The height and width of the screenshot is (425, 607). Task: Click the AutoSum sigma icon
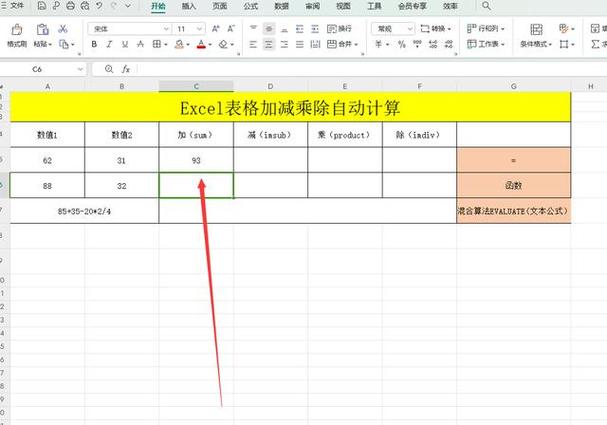pos(595,44)
